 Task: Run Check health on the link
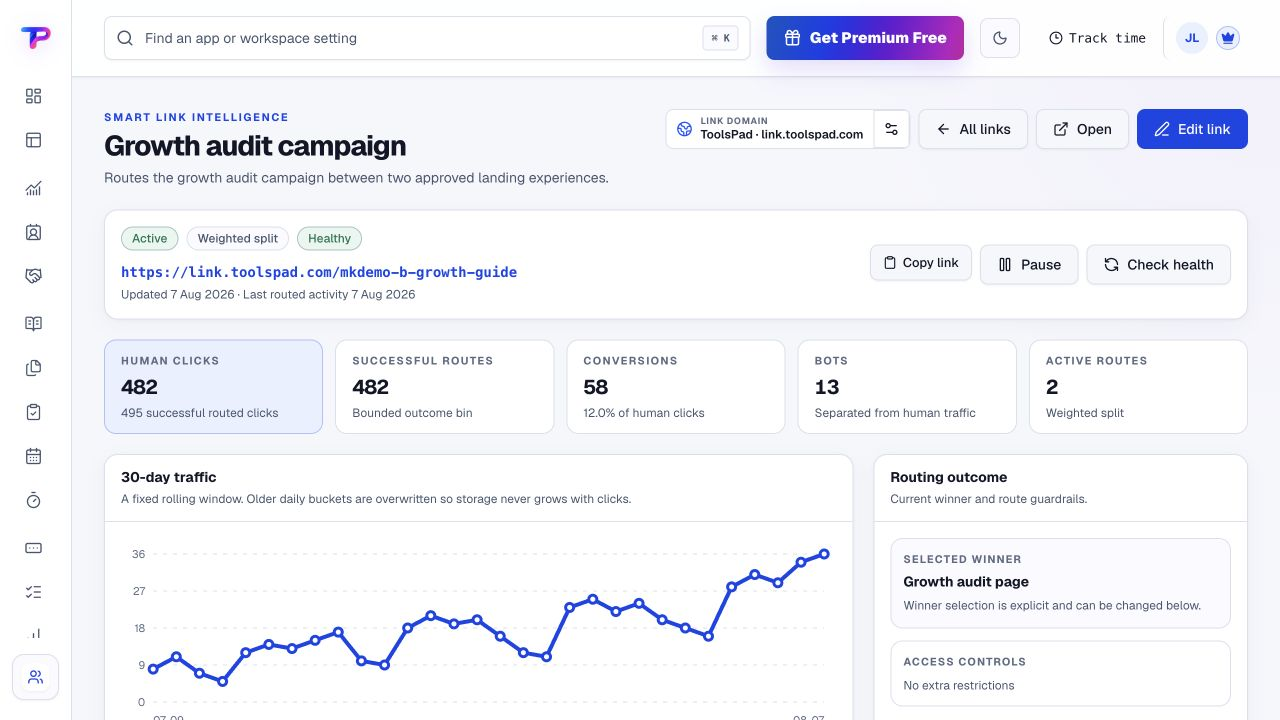coord(1158,265)
